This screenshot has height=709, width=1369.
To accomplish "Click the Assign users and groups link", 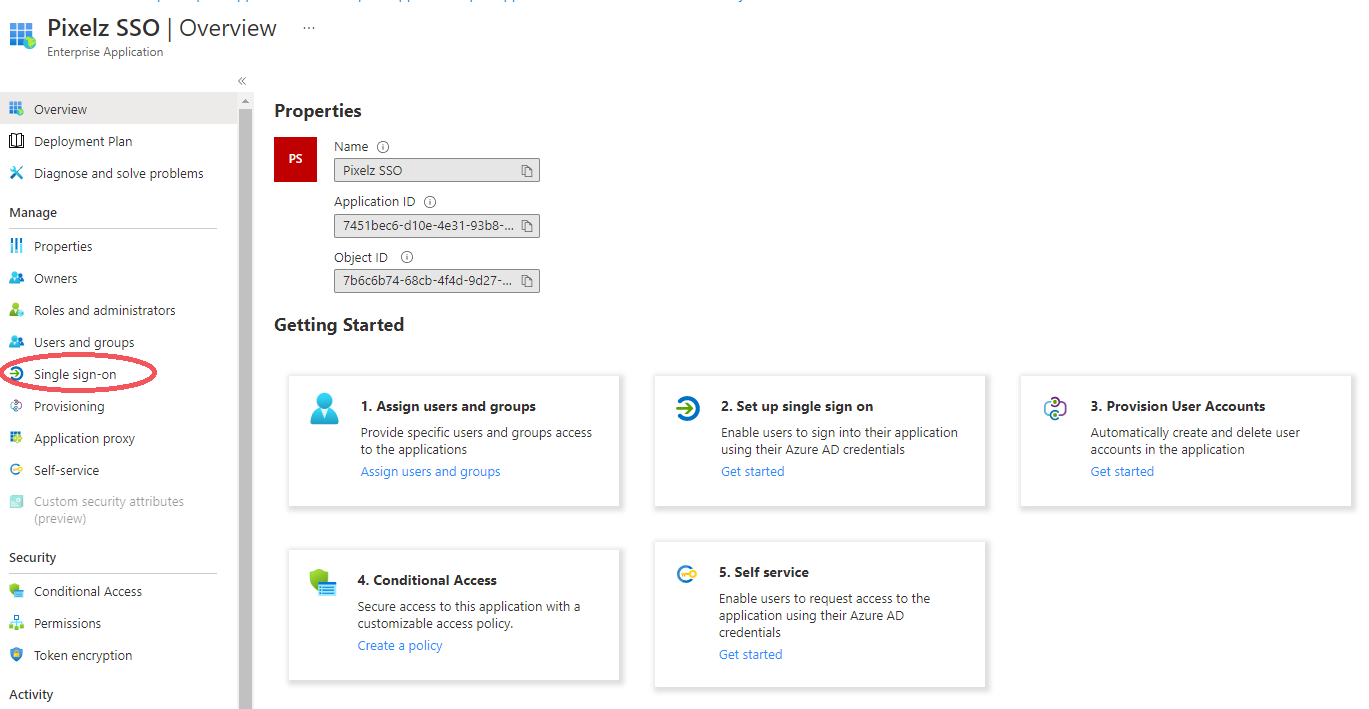I will pos(431,472).
